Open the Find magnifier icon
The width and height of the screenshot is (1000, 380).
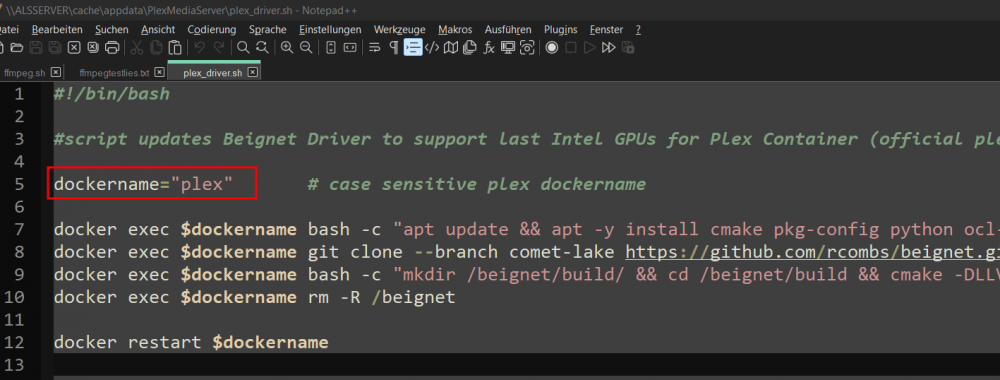click(x=243, y=47)
